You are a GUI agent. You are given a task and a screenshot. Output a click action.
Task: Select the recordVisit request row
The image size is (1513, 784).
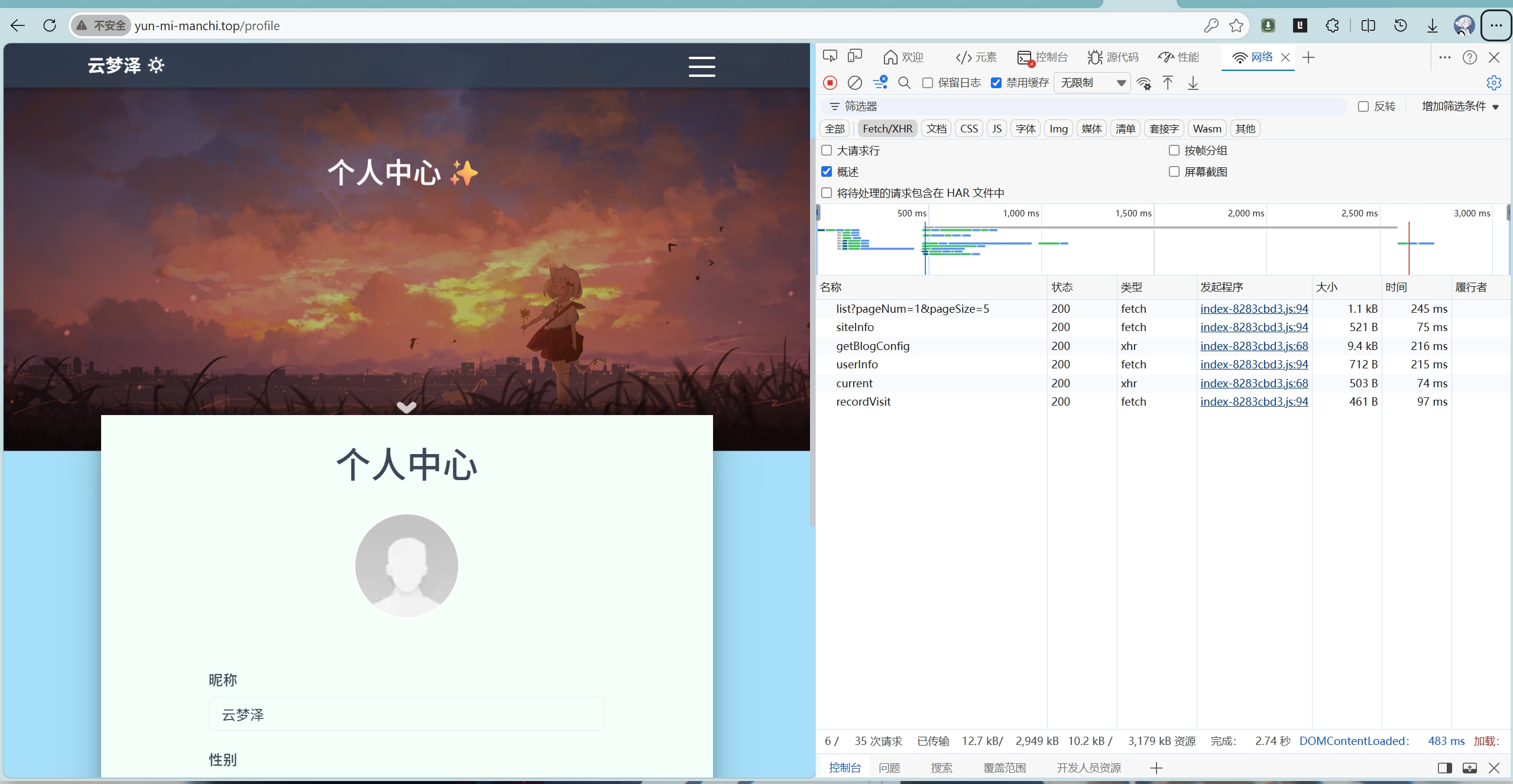pyautogui.click(x=1162, y=402)
